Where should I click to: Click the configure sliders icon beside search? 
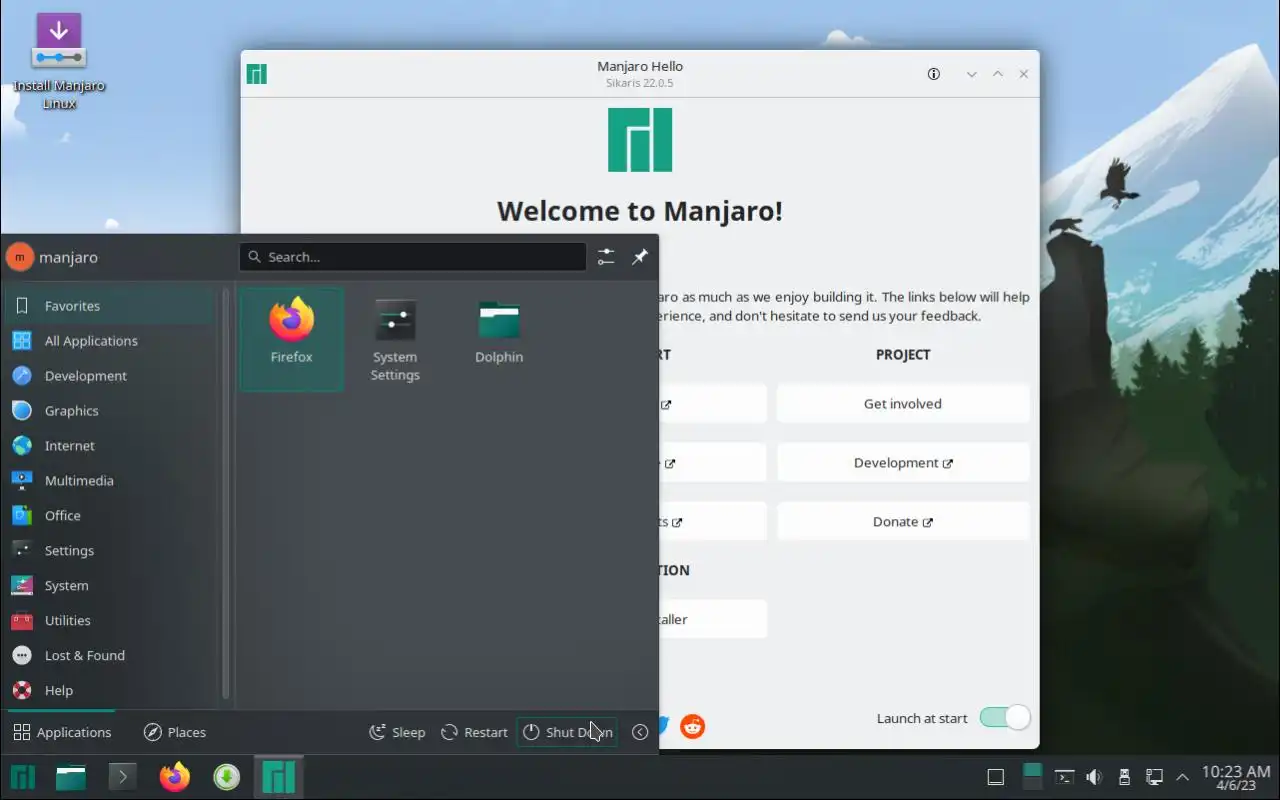tap(606, 257)
